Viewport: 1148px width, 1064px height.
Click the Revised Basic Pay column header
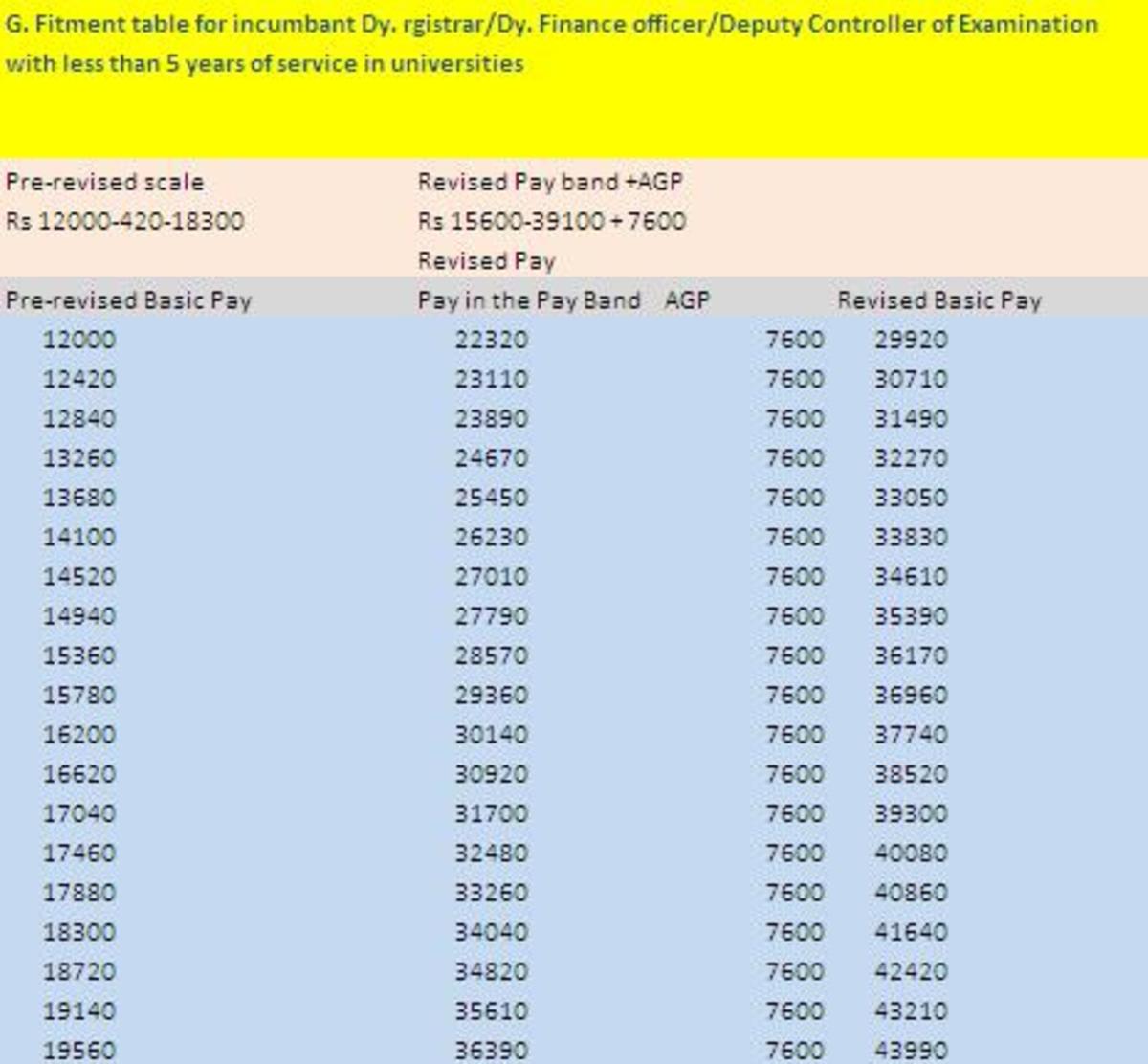[940, 299]
